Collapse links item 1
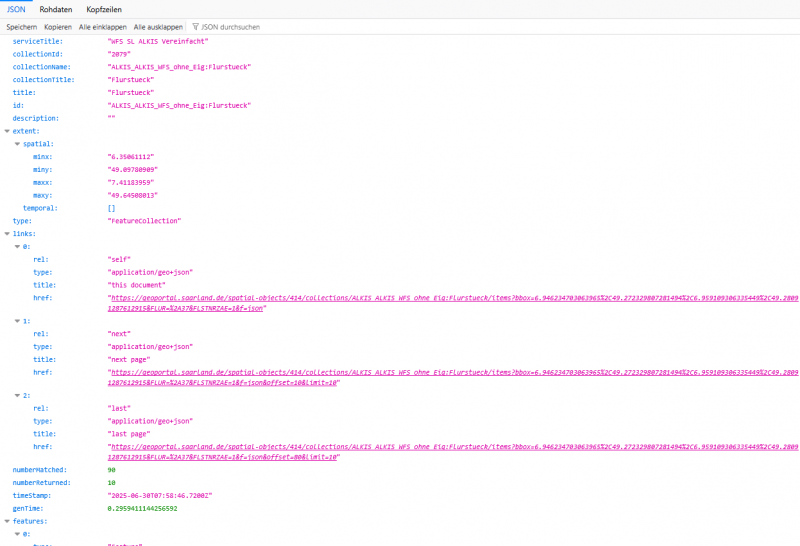This screenshot has width=800, height=546. (x=17, y=321)
